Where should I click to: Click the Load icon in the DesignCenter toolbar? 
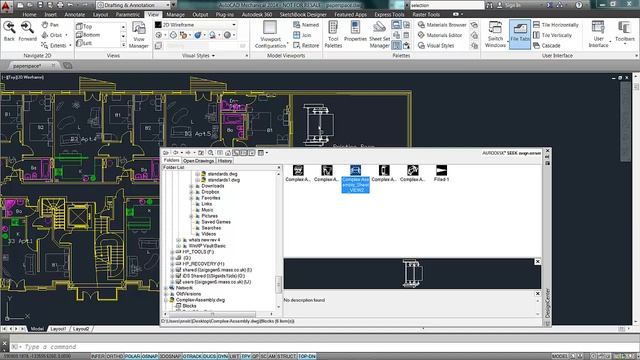point(166,153)
